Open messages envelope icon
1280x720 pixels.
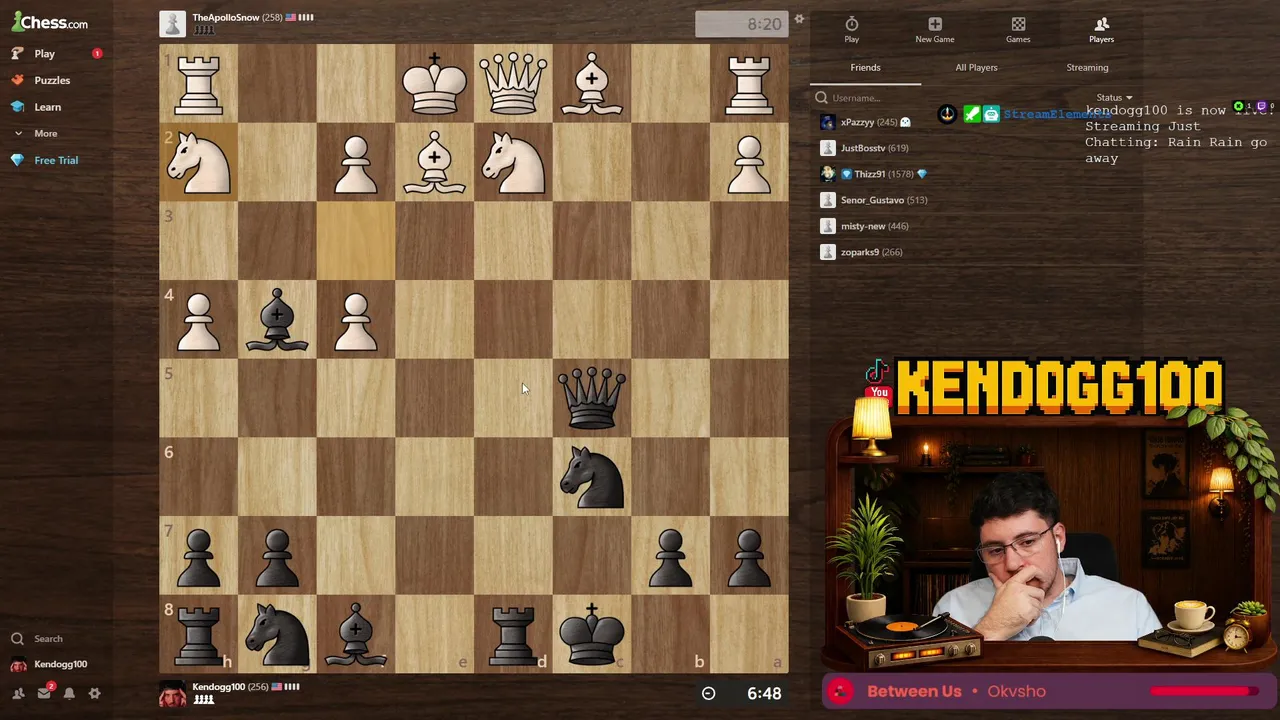(44, 693)
